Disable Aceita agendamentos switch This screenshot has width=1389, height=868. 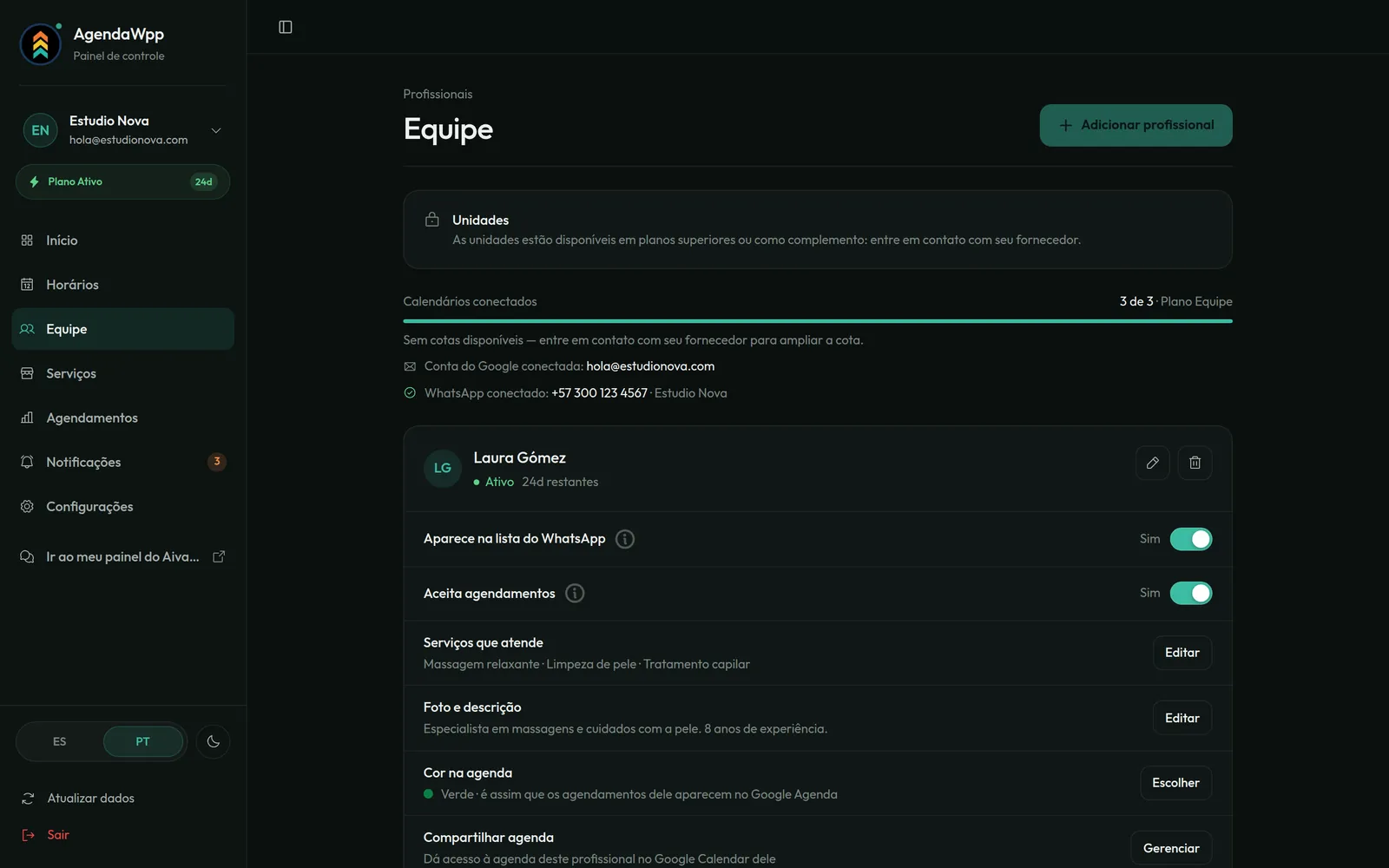[x=1190, y=593]
